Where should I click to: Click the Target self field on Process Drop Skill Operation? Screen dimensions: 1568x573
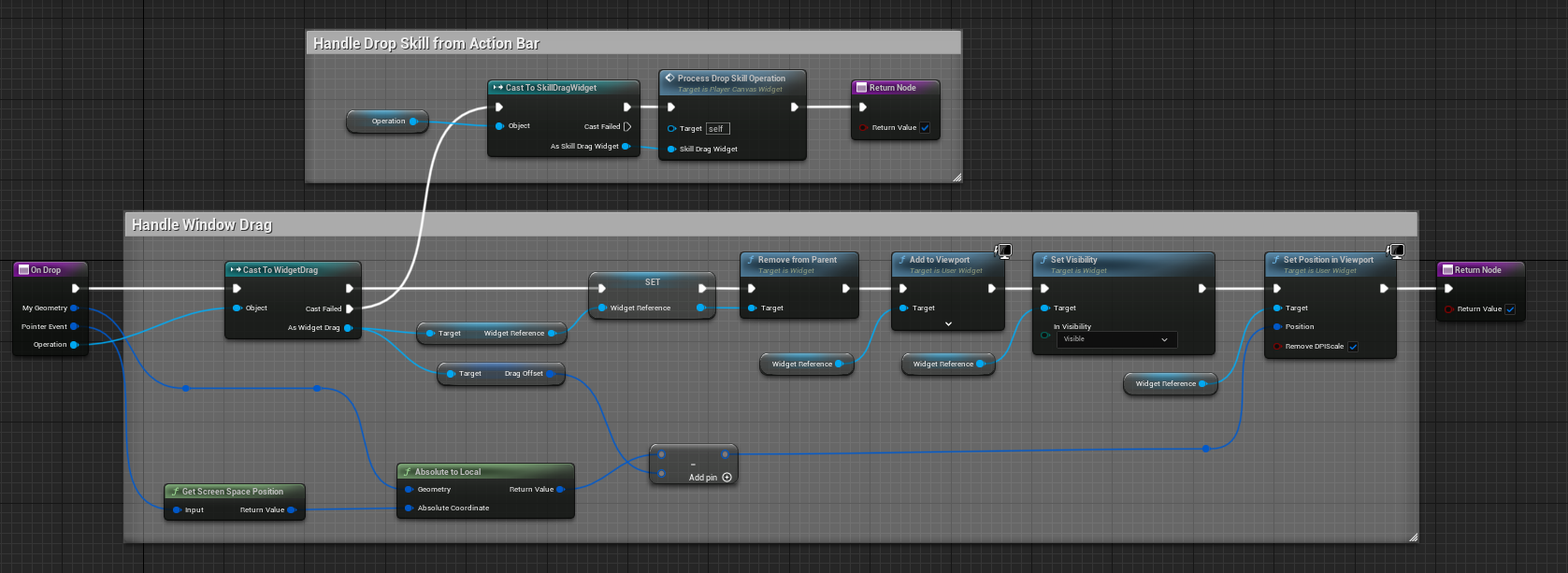click(x=718, y=128)
